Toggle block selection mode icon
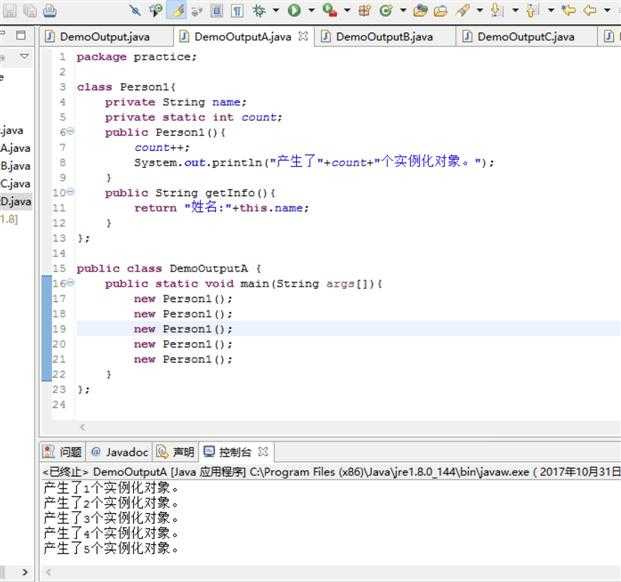 [217, 10]
